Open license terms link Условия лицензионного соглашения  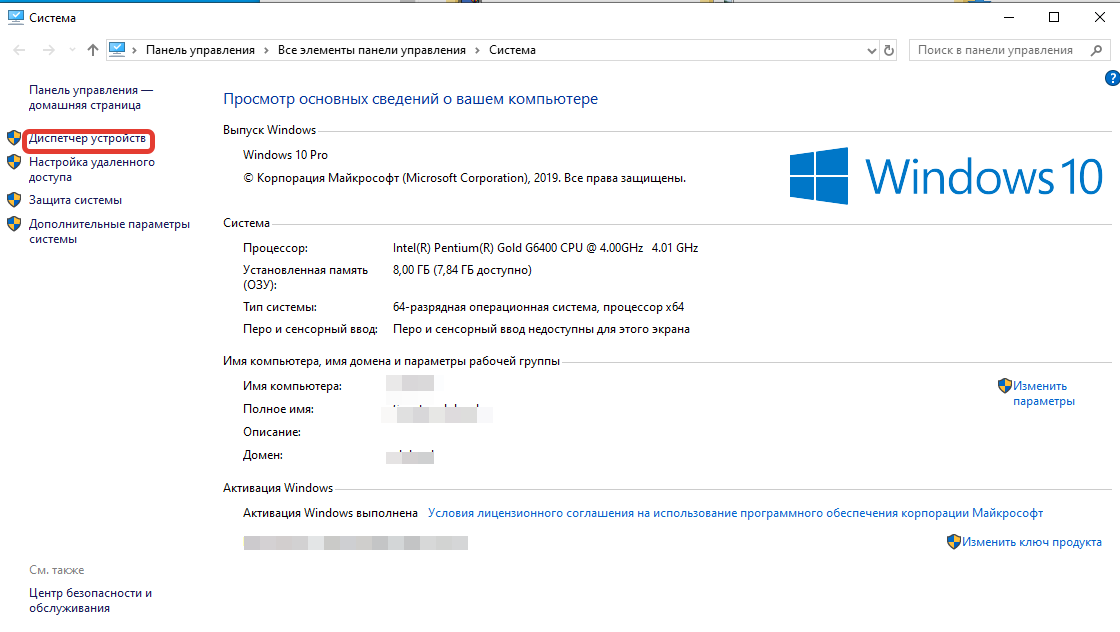[x=735, y=513]
